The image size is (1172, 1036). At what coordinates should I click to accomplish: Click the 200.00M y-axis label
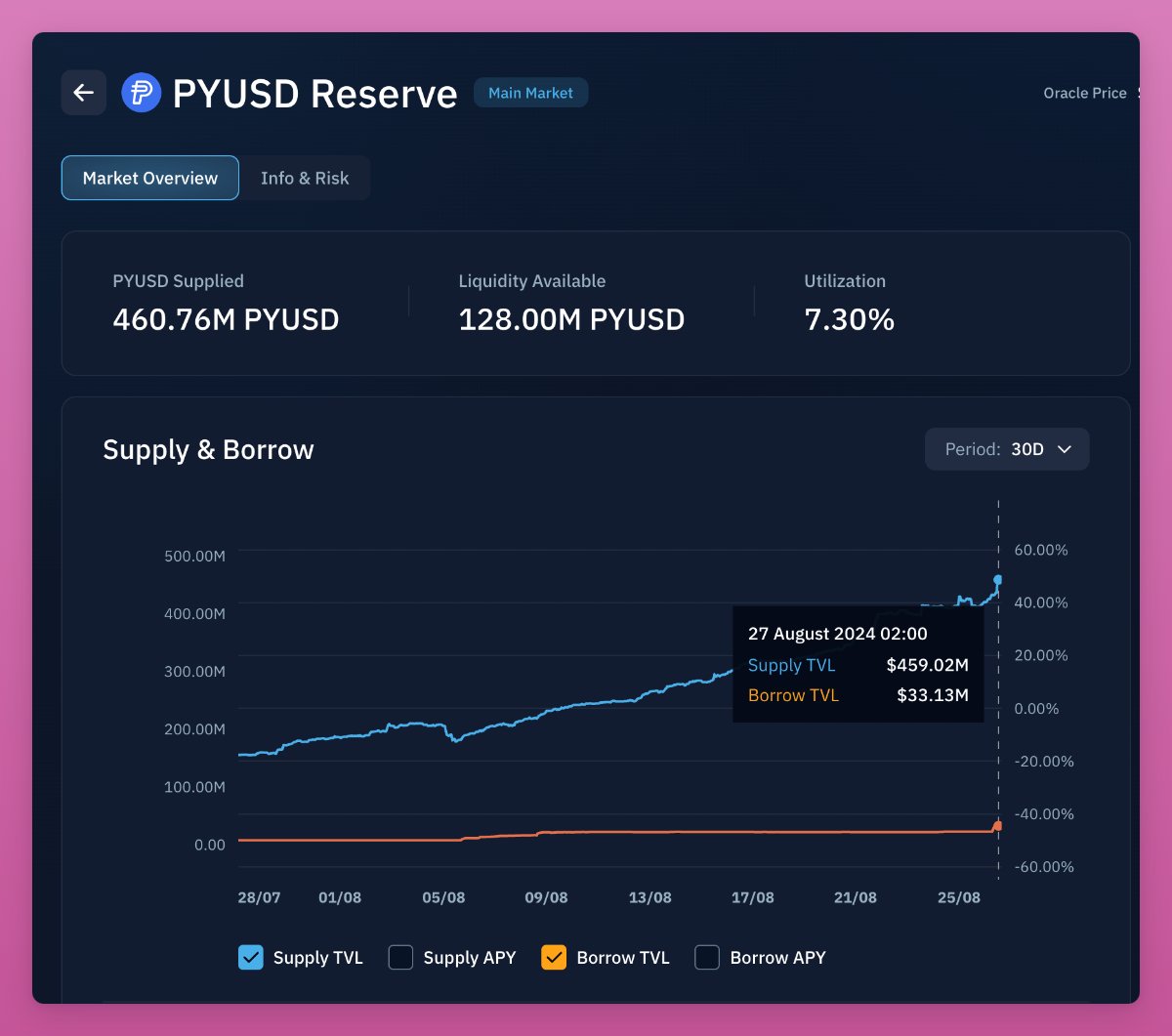point(194,729)
